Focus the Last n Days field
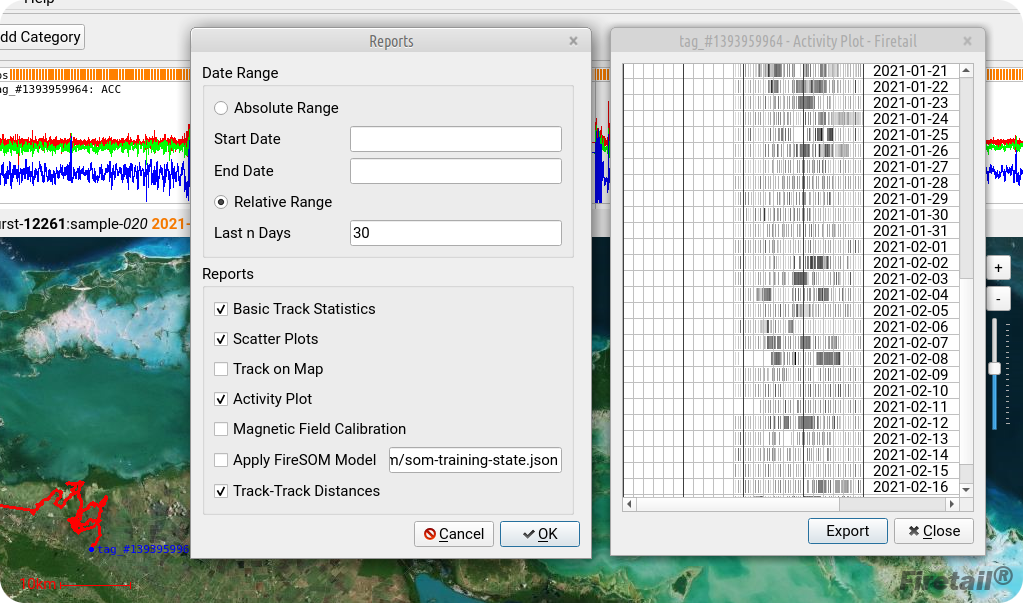Viewport: 1023px width, 603px height. (455, 233)
